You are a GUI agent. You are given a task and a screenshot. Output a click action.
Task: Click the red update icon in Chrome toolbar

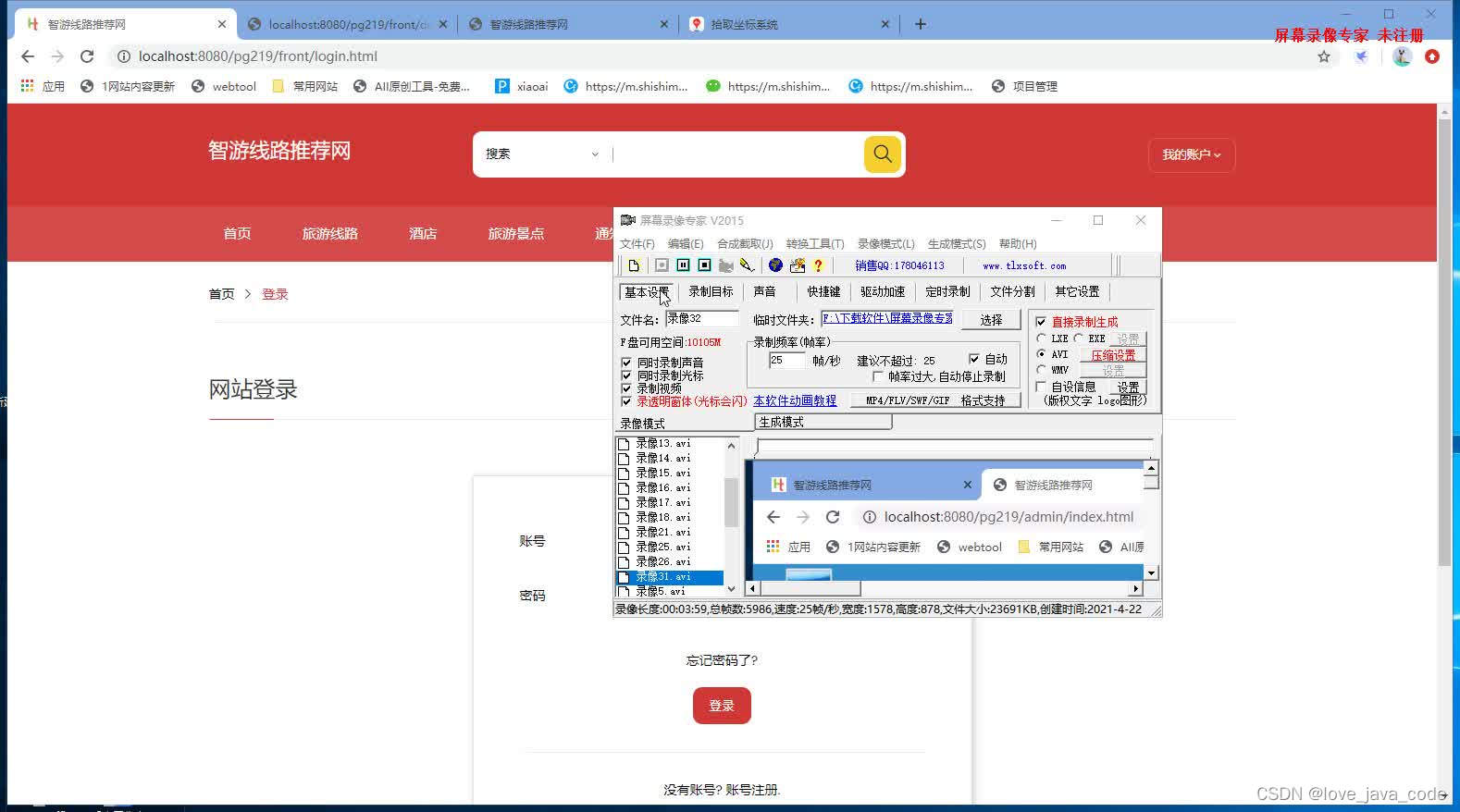[x=1432, y=56]
